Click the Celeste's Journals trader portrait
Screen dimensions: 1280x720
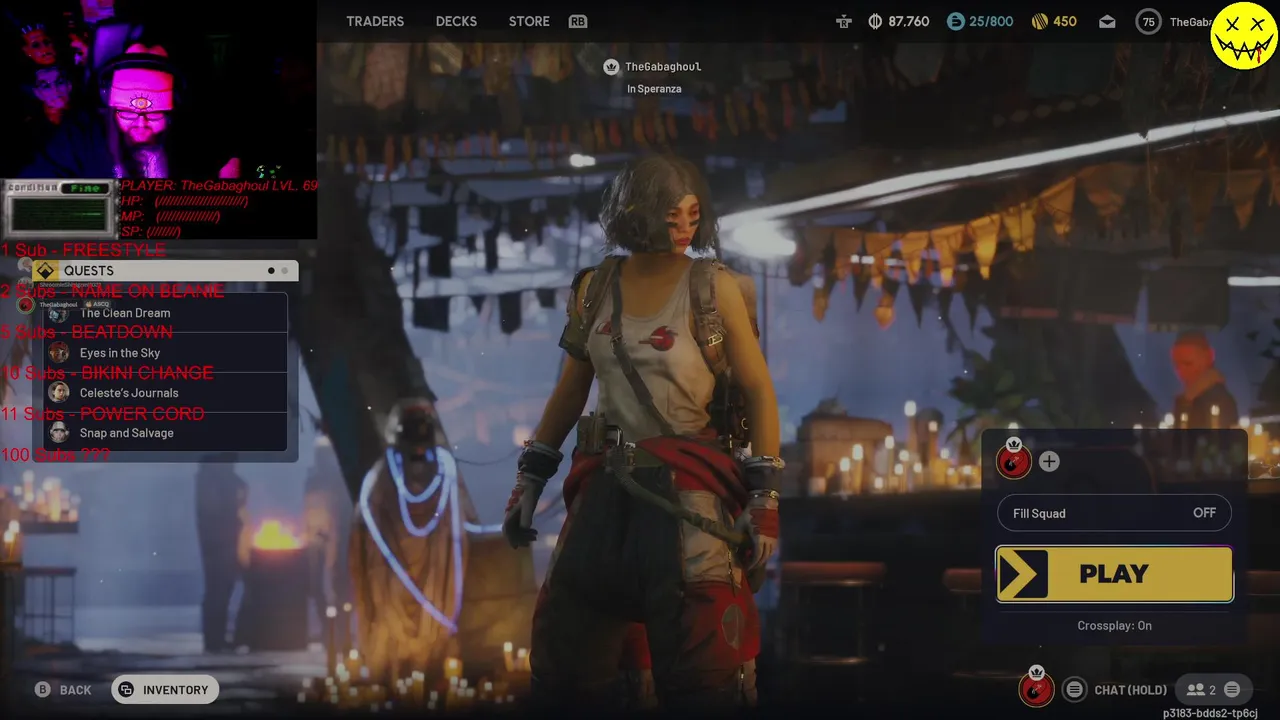point(59,393)
